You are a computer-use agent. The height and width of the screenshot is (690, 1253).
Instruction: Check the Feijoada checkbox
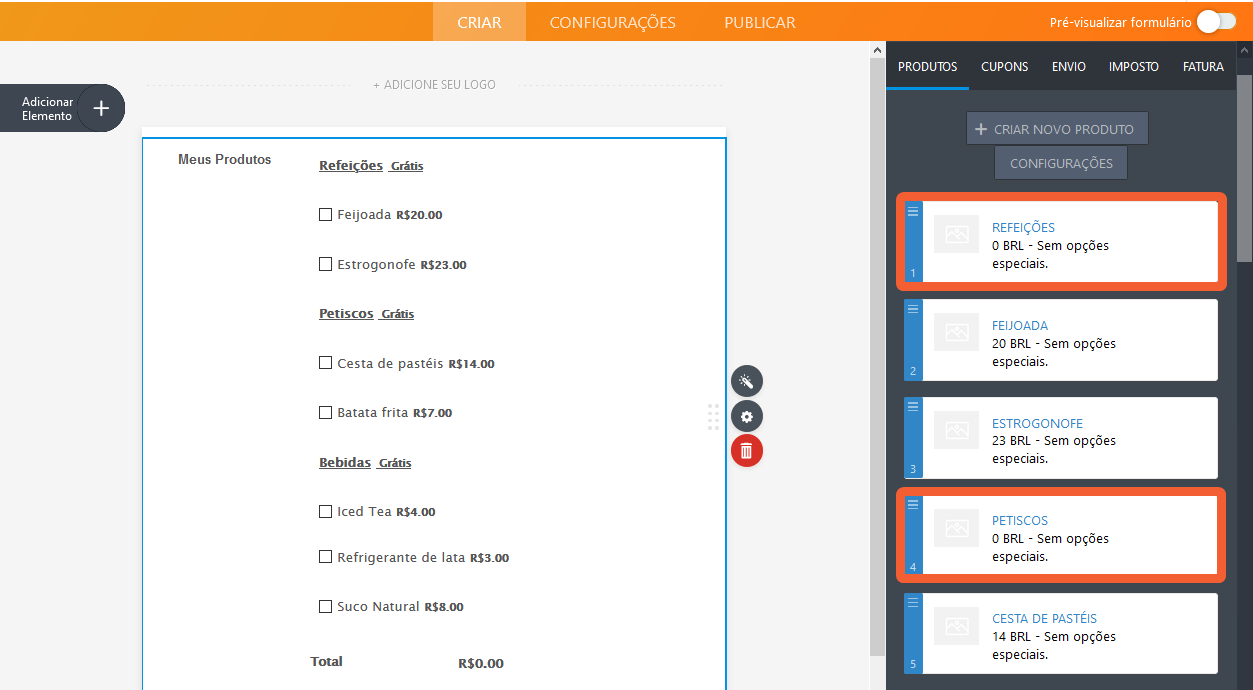[325, 214]
